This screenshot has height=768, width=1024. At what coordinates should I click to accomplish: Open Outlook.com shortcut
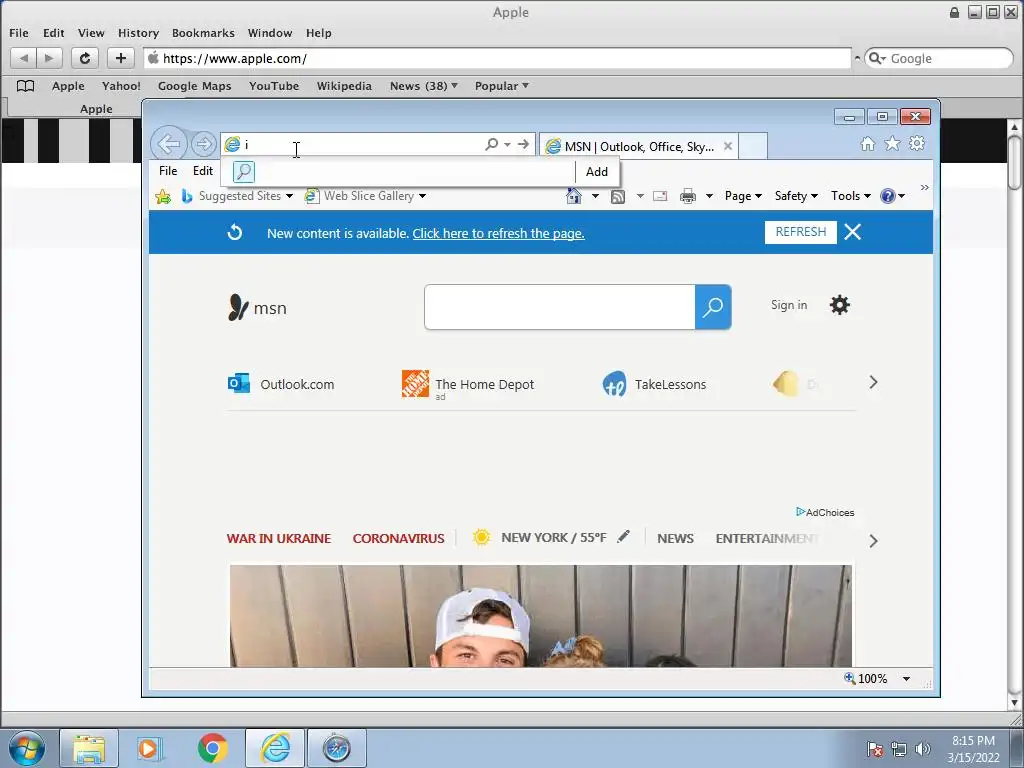tap(281, 384)
